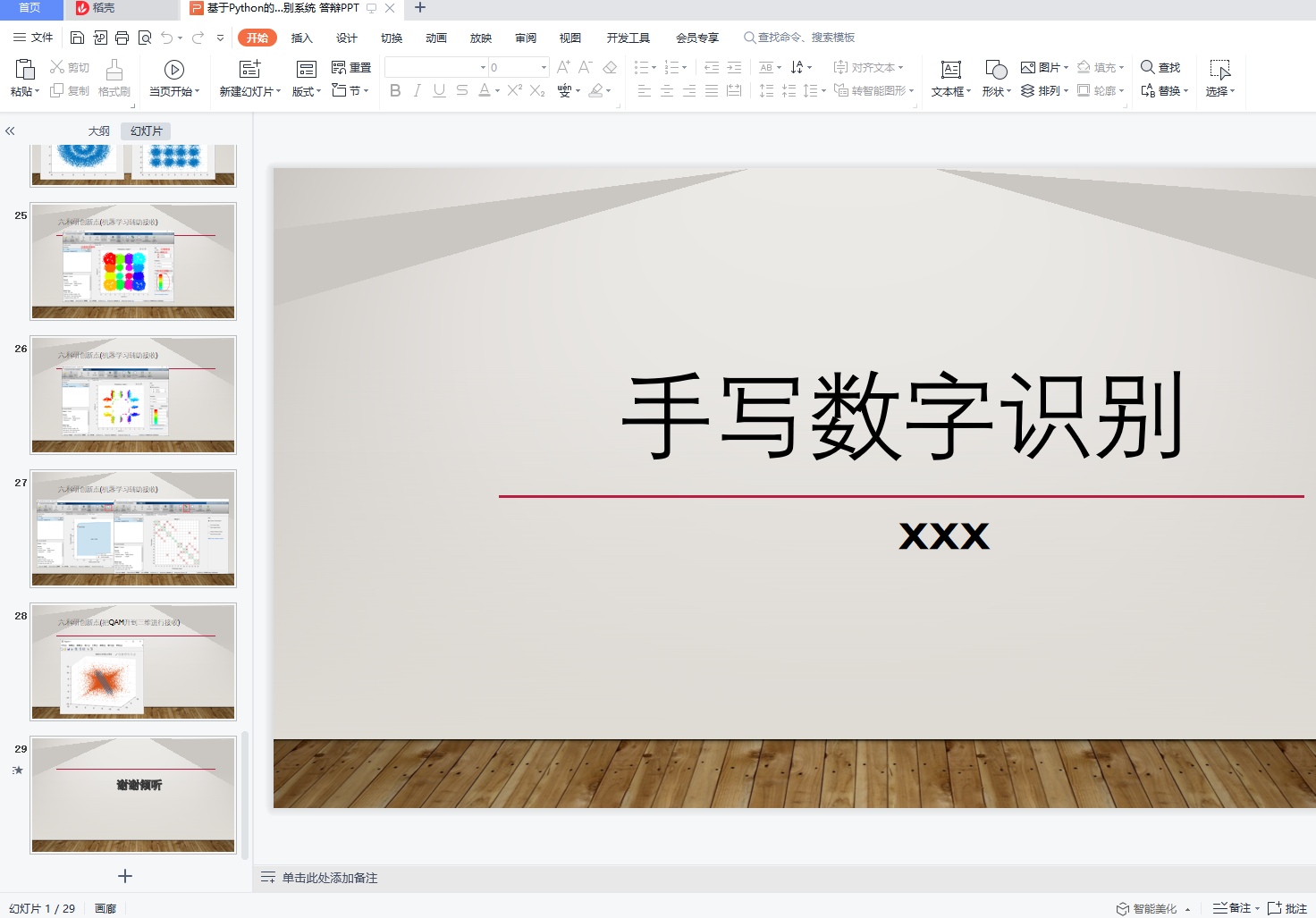
Task: Increase the paragraph indent level
Action: tap(734, 67)
